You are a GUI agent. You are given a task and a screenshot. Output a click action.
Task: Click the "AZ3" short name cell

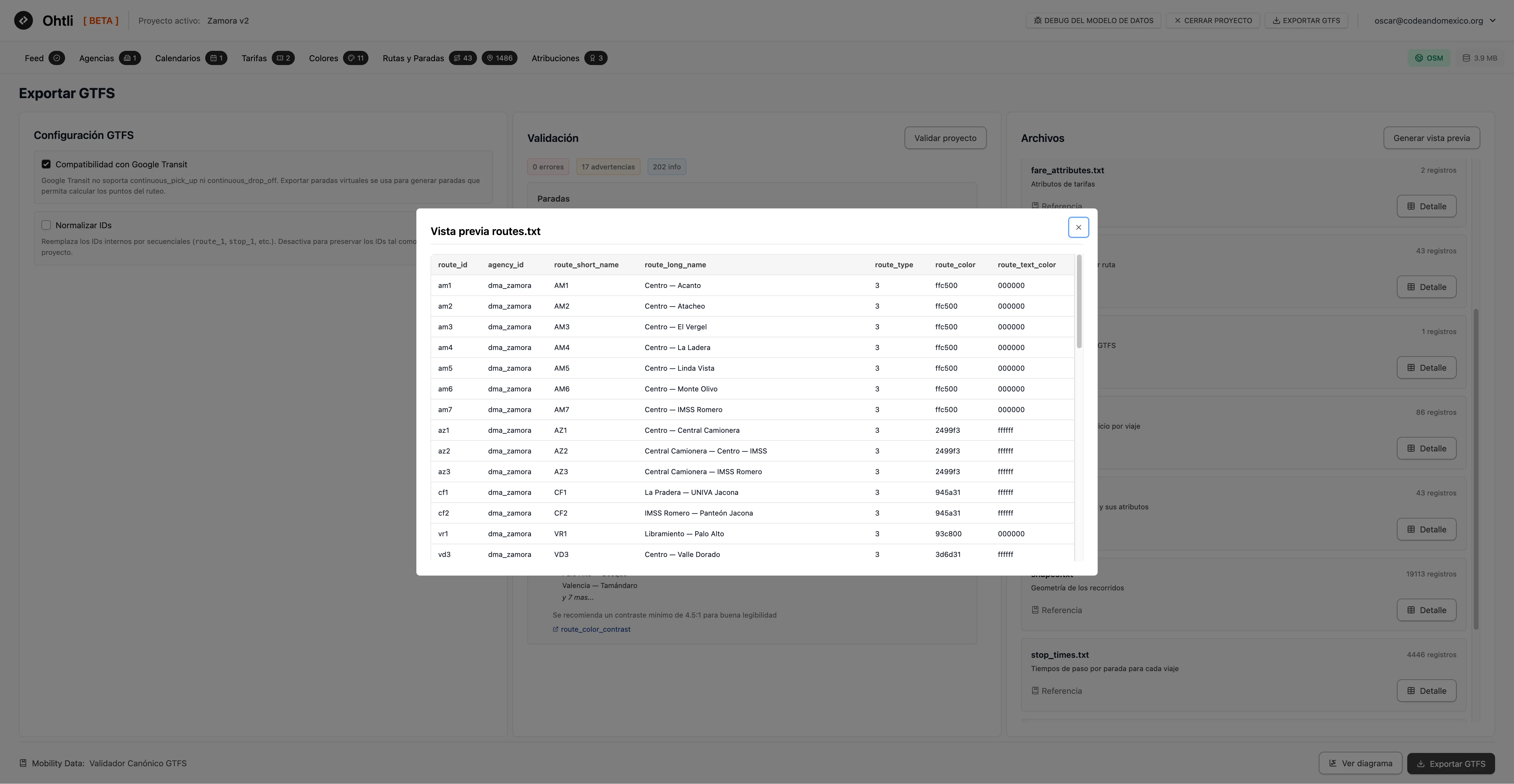tap(561, 472)
